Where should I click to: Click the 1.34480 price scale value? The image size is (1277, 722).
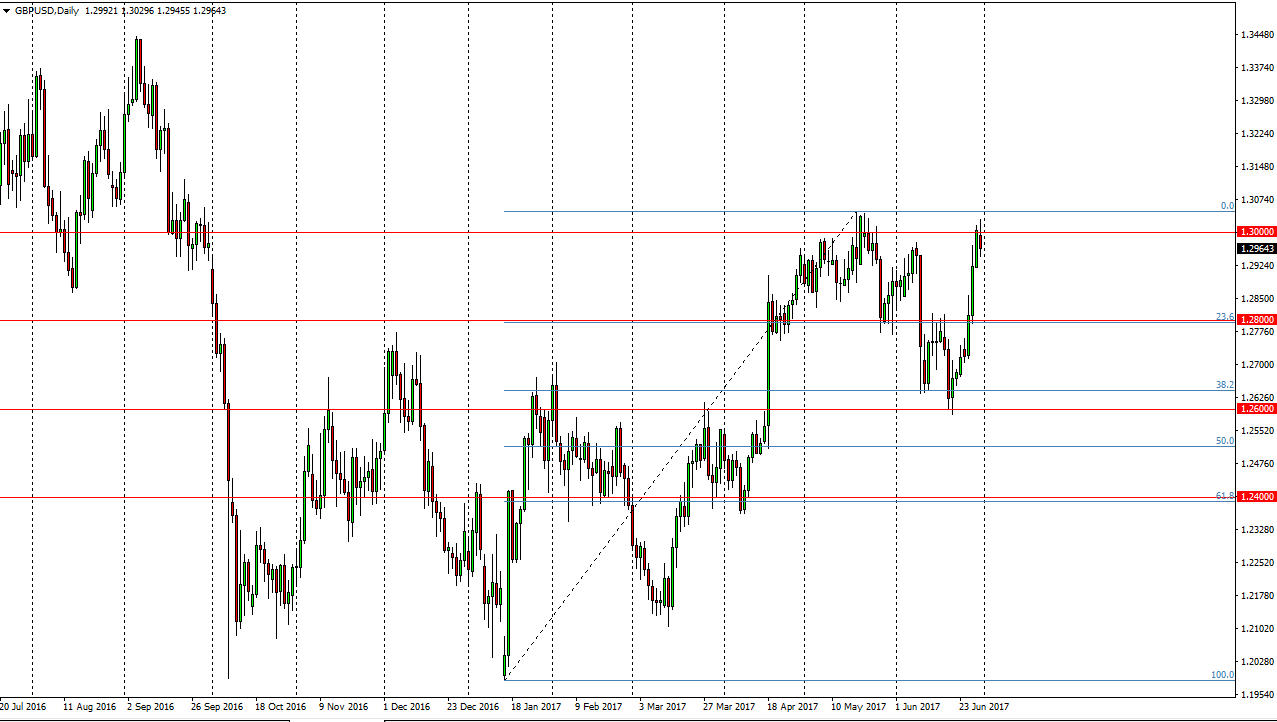coord(1256,35)
